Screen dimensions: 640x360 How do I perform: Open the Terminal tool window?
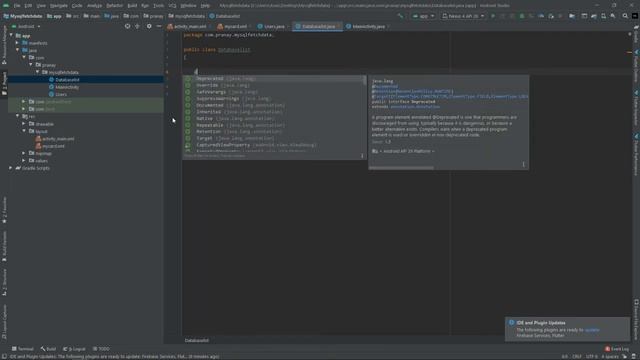click(23, 349)
